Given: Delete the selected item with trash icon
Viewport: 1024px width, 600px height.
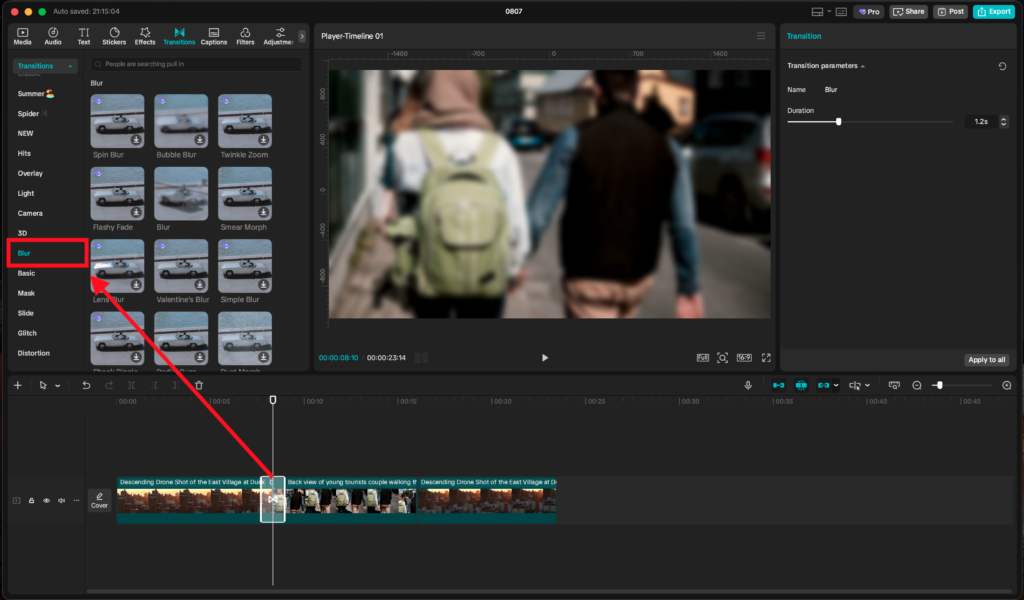Looking at the screenshot, I should coord(199,385).
